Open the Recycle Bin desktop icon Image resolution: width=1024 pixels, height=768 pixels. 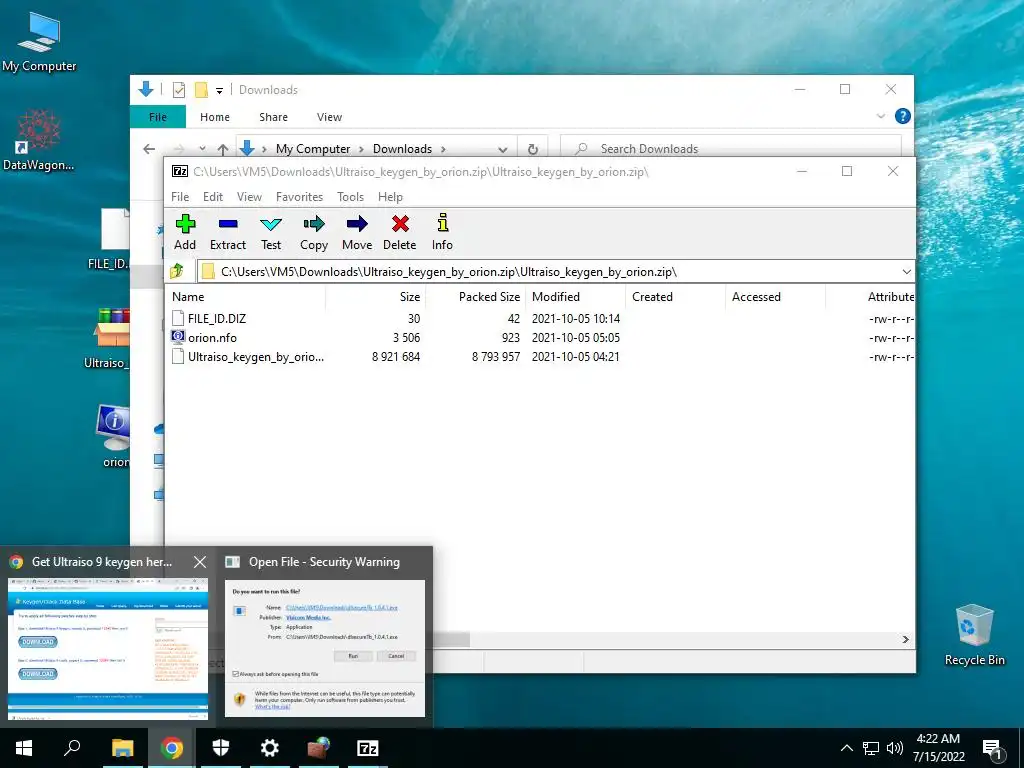(974, 635)
